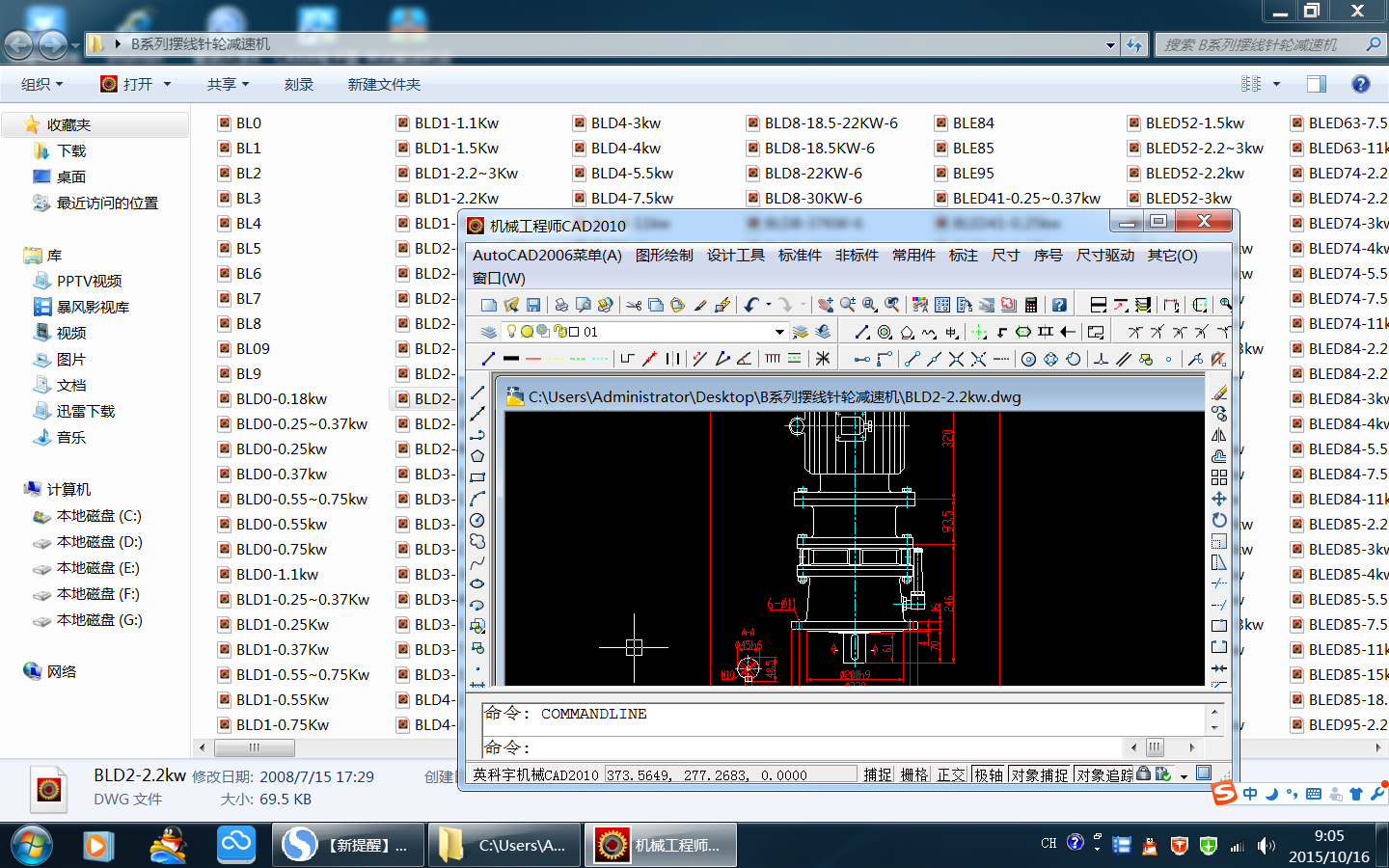Select the Polygon draw tool
Viewport: 1389px width, 868px height.
(477, 456)
